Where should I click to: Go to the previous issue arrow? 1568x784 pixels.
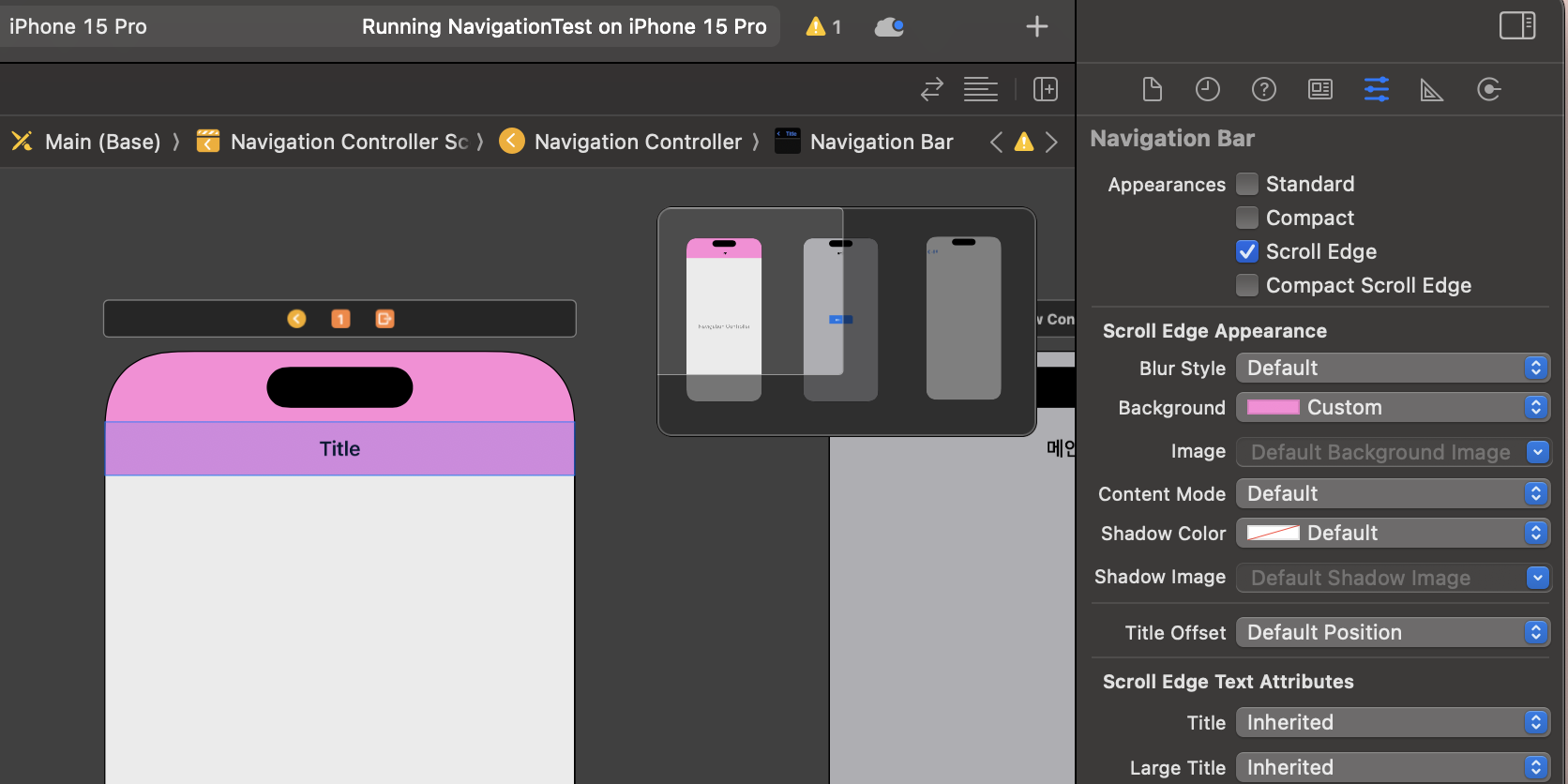click(x=996, y=142)
